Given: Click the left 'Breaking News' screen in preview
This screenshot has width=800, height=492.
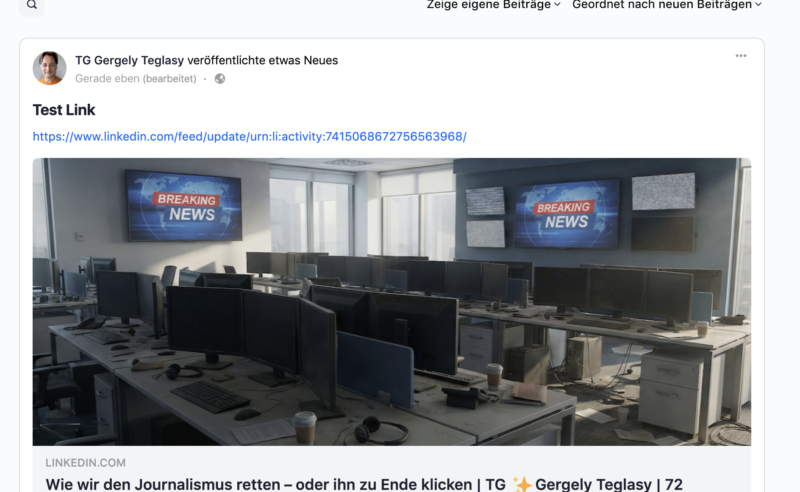Looking at the screenshot, I should click(183, 206).
